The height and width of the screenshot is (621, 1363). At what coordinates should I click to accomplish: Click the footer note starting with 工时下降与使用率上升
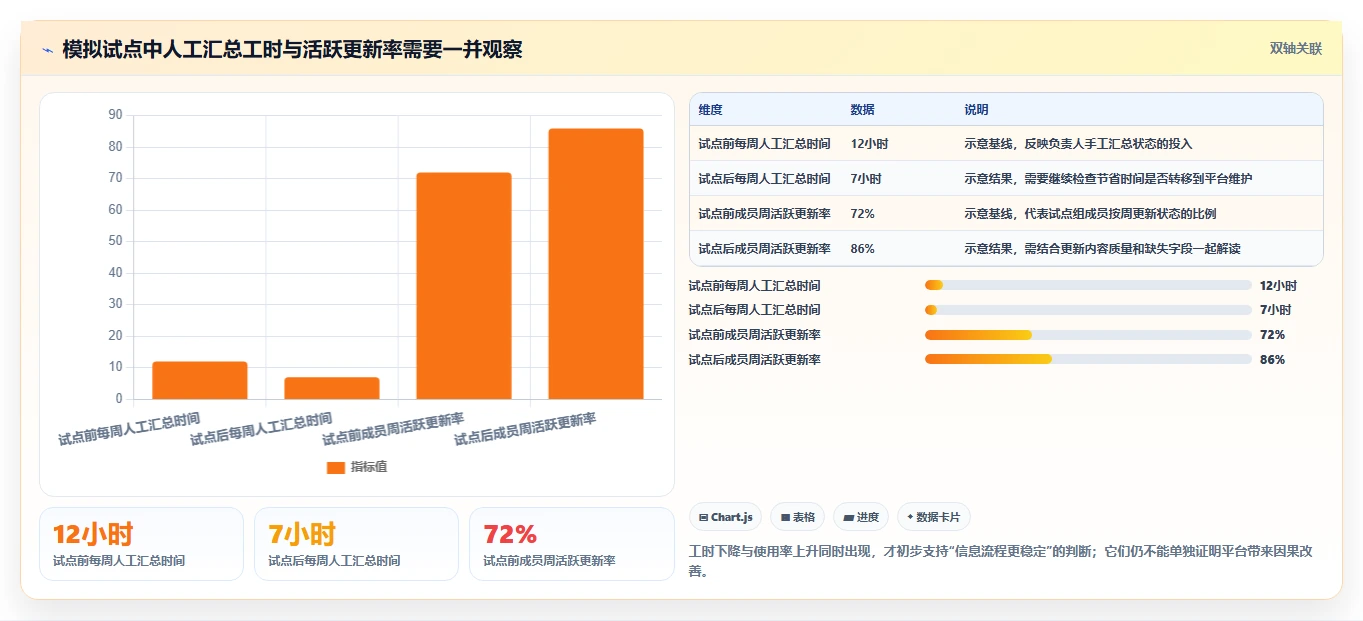(x=1001, y=561)
